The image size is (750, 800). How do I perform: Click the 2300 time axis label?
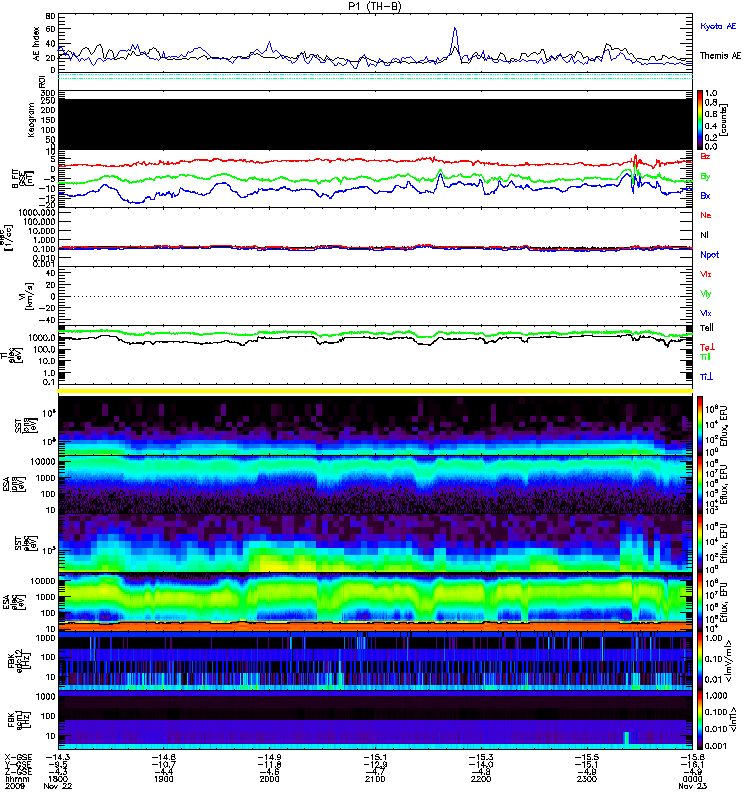click(x=586, y=779)
